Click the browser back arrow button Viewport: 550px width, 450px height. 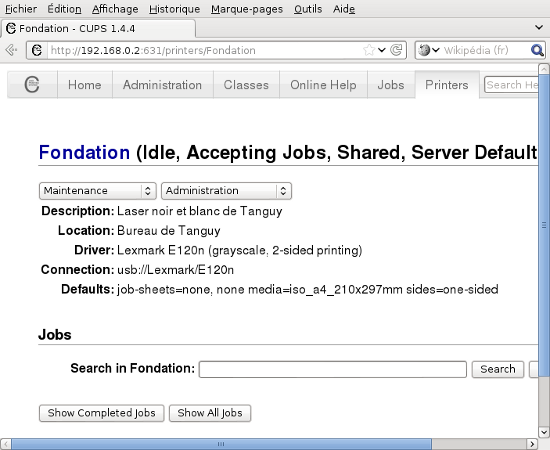tap(11, 50)
